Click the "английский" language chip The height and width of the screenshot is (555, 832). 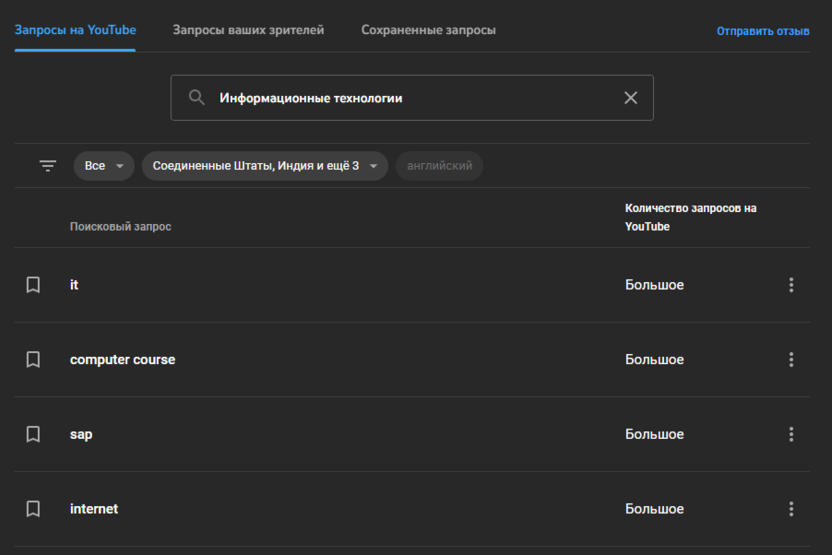439,166
